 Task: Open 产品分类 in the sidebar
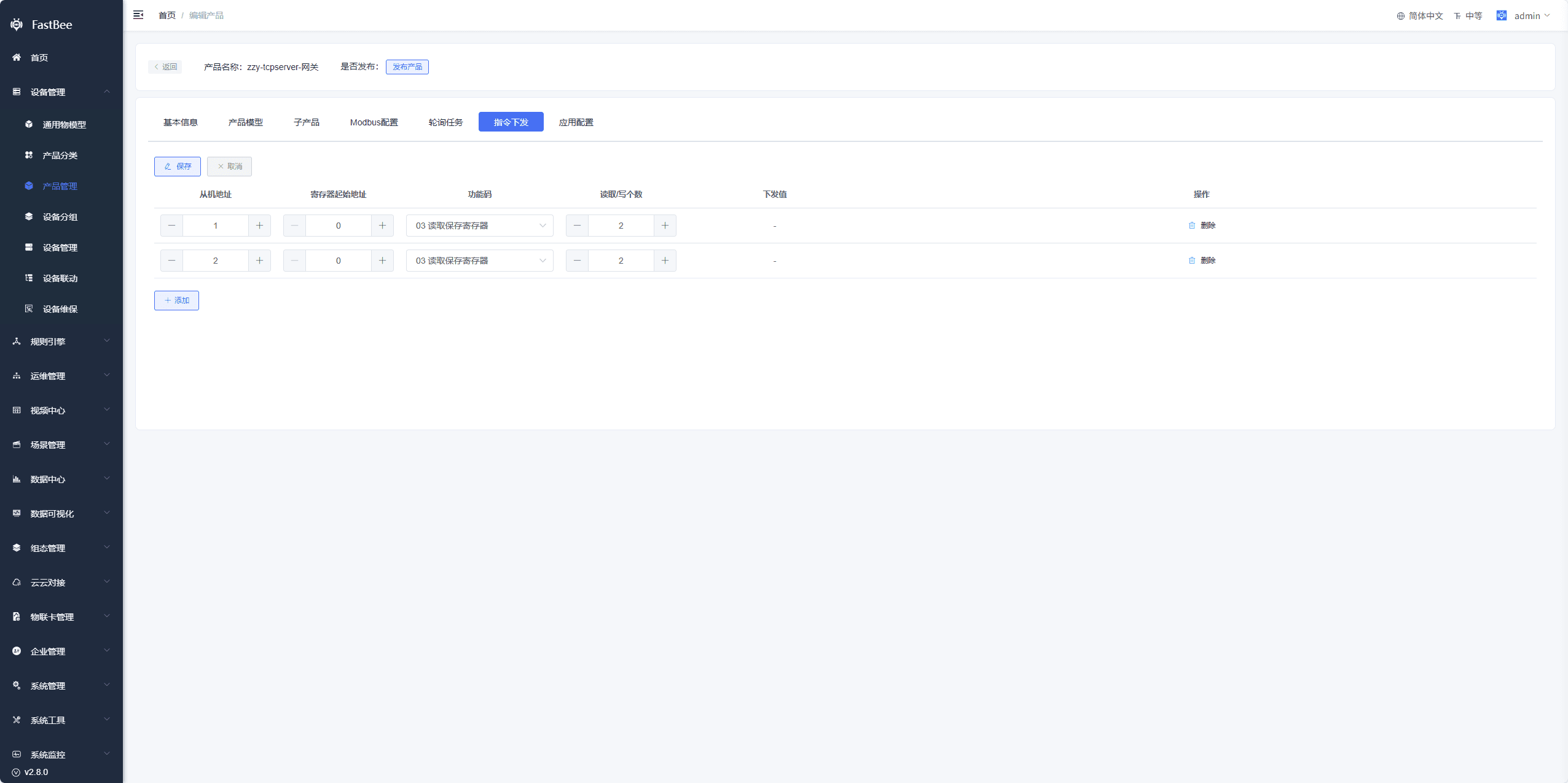click(x=61, y=155)
